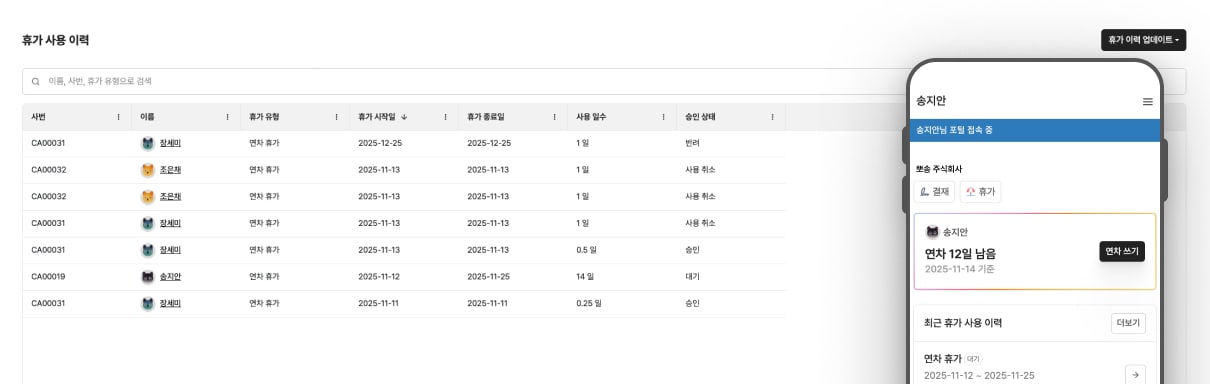Sort by the 승인 상태 column header
This screenshot has height=384, width=1210.
[x=700, y=117]
